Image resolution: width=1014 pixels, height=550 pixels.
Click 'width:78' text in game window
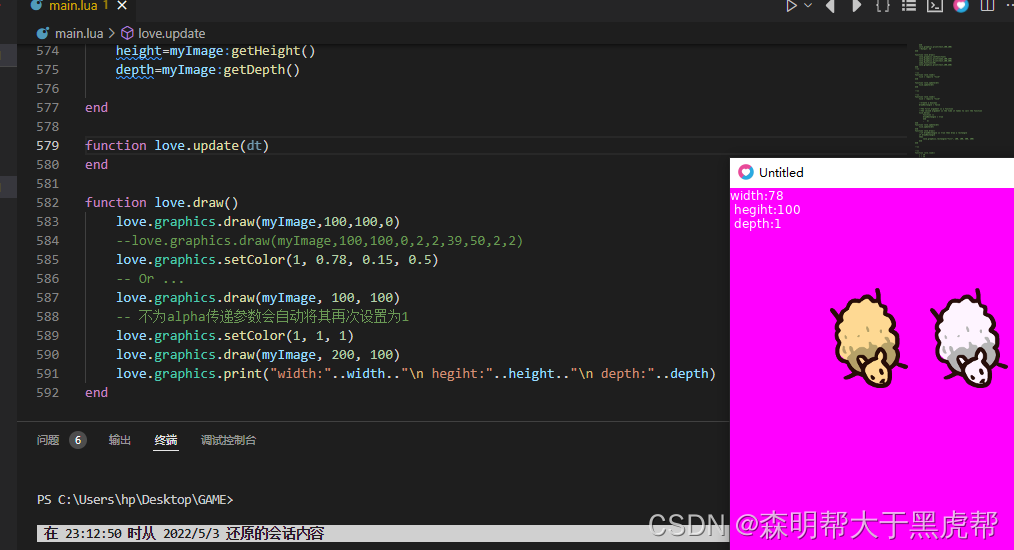pos(757,195)
